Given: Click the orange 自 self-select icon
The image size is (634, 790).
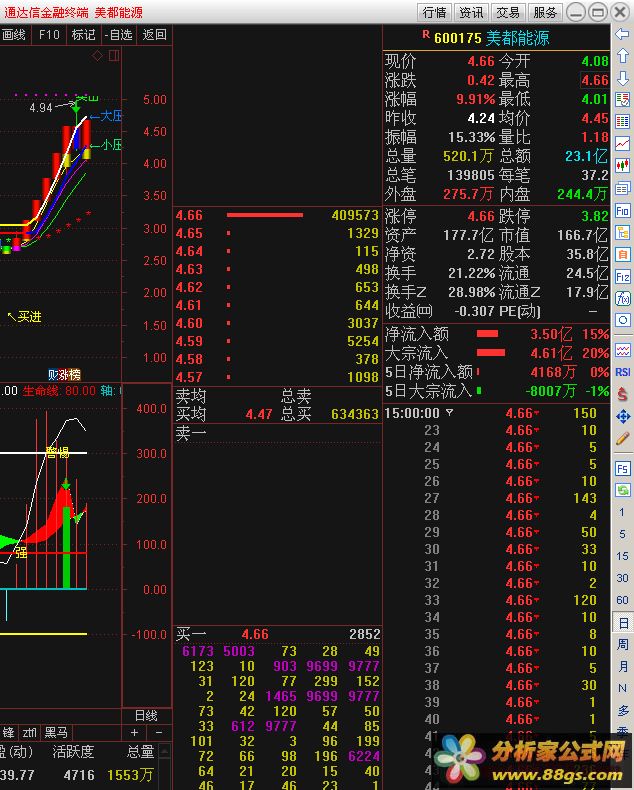Looking at the screenshot, I should (x=622, y=254).
